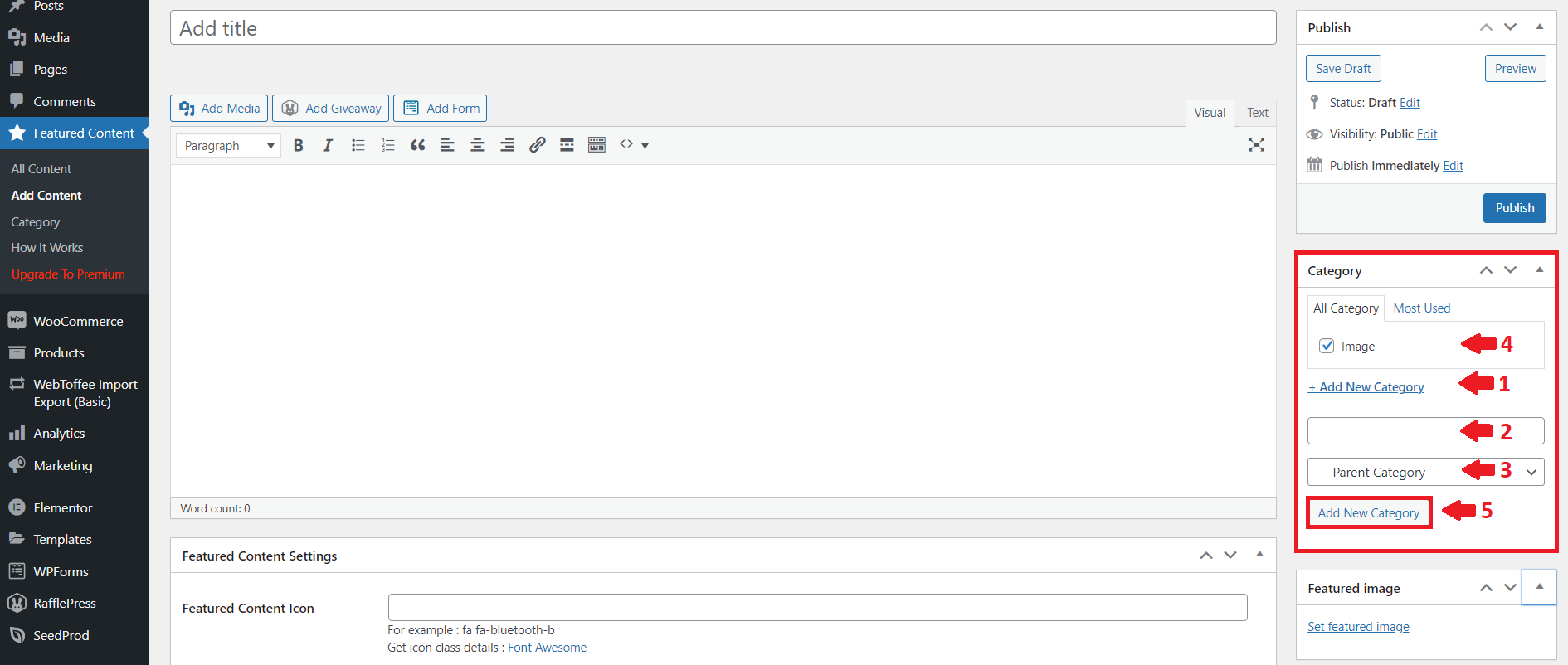The image size is (1568, 665).
Task: Click the + Add New Category link
Action: point(1366,387)
